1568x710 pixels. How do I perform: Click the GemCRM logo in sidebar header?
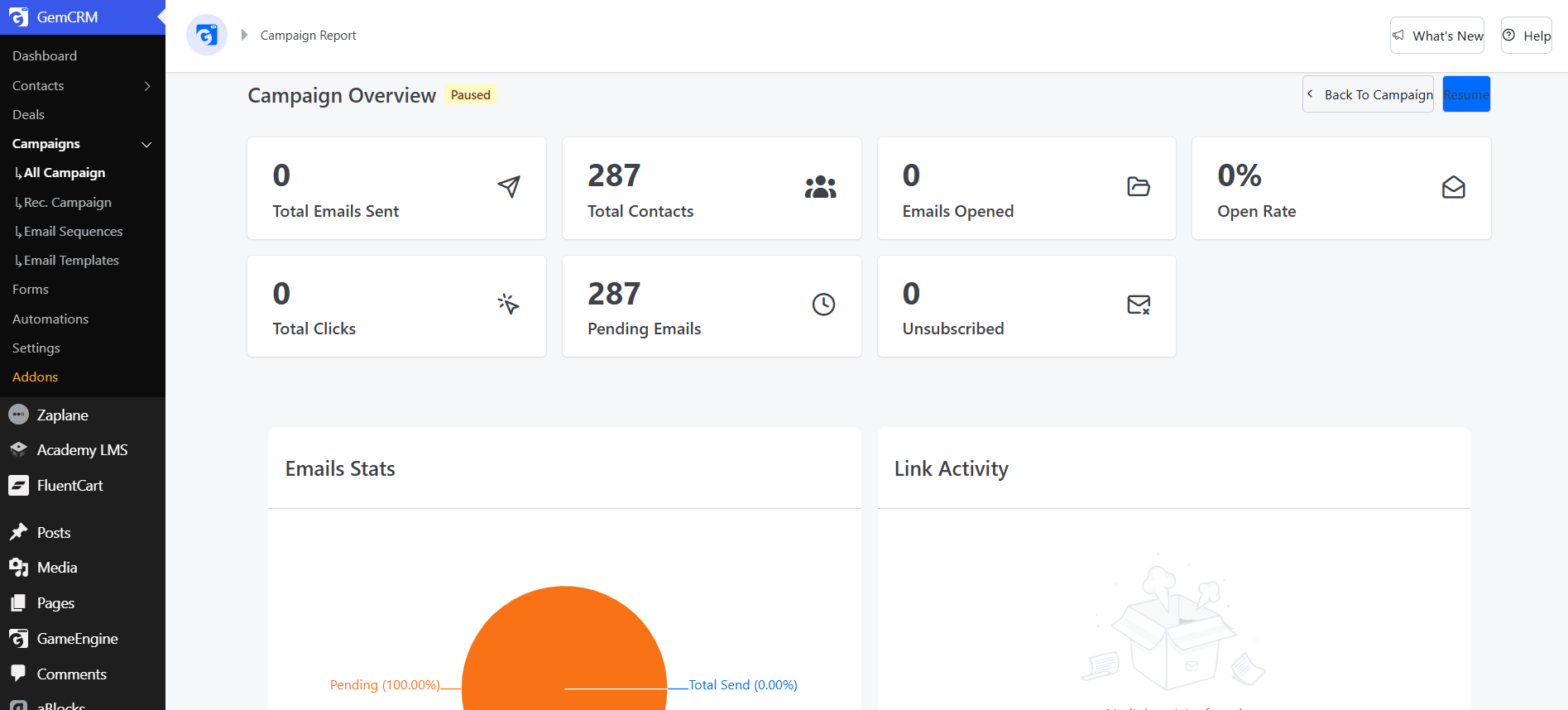[x=18, y=17]
